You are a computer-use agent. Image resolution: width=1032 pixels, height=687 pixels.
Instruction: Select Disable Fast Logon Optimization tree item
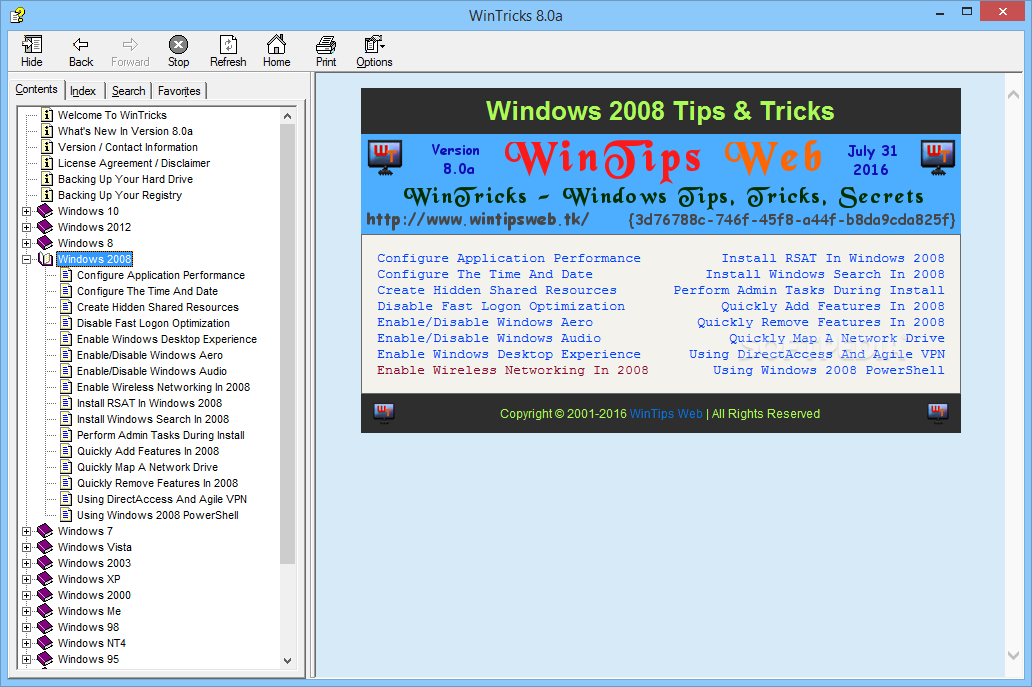tap(153, 323)
